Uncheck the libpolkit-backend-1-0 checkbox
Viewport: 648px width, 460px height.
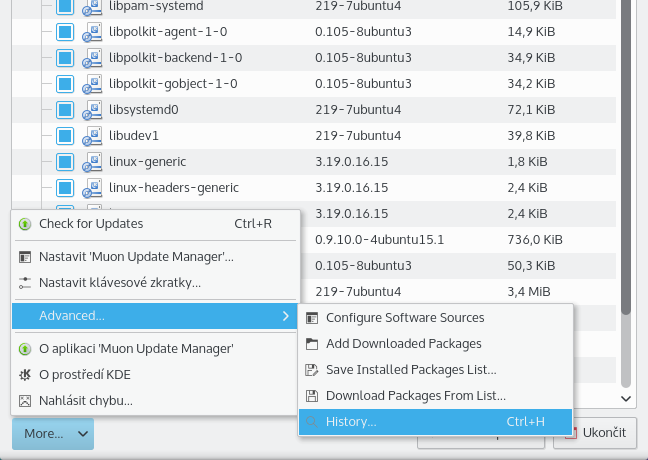pyautogui.click(x=65, y=58)
